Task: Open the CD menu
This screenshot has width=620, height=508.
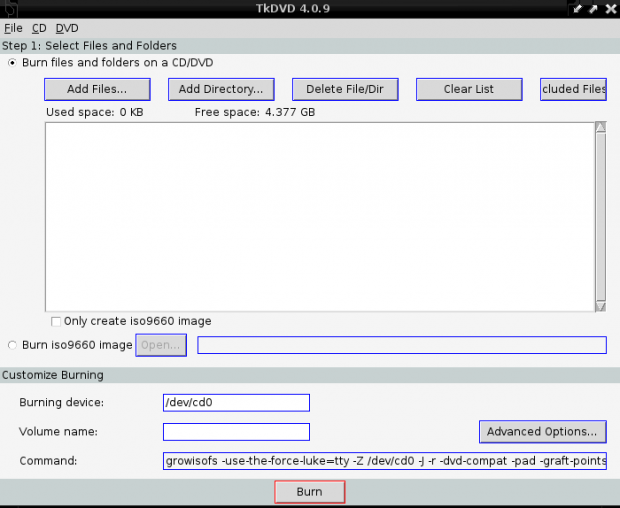Action: [39, 28]
